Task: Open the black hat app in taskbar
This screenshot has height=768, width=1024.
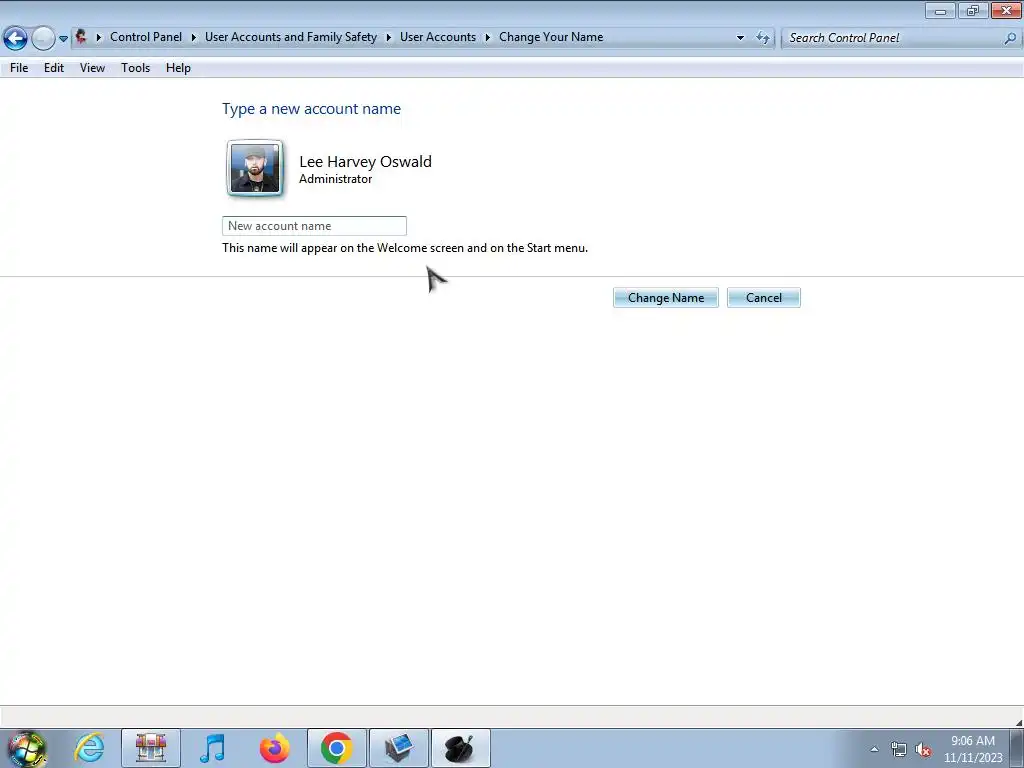Action: (x=460, y=748)
